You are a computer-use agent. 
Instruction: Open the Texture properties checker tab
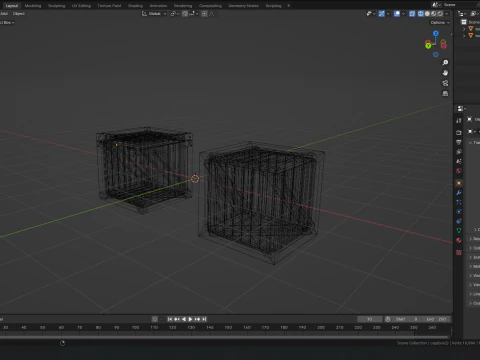(x=459, y=252)
